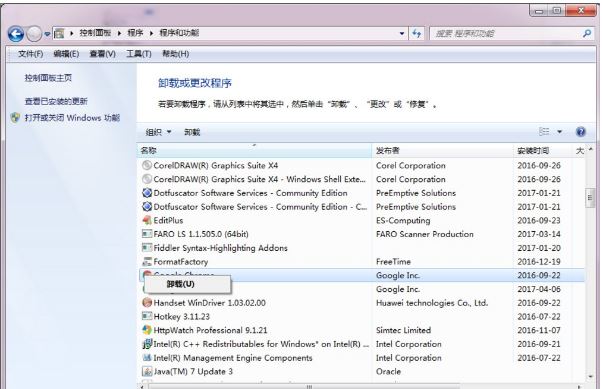Click the CorelDRAW Windows Shell Extension icon
The width and height of the screenshot is (602, 389).
click(x=147, y=179)
